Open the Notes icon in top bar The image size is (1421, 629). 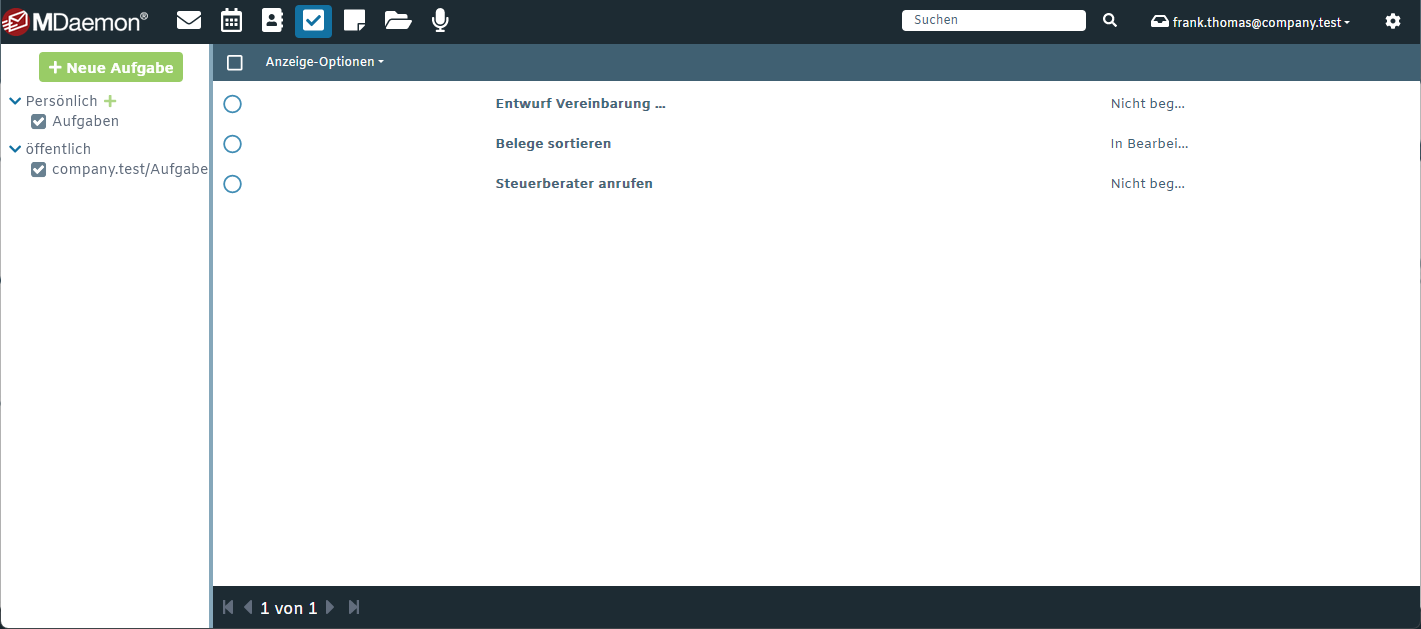point(354,20)
